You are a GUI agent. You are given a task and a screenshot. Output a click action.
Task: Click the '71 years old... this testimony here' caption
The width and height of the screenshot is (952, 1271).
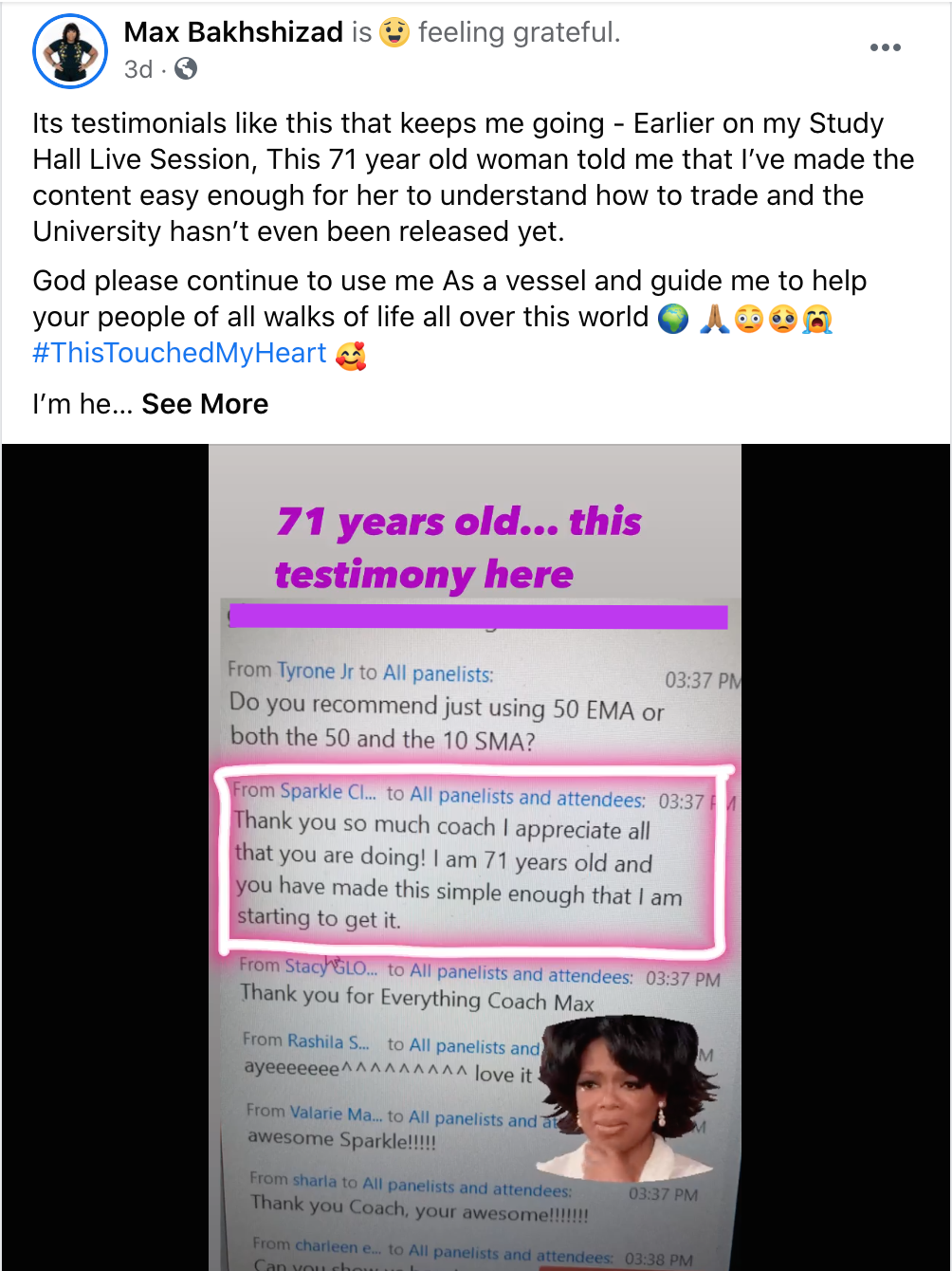tap(459, 548)
